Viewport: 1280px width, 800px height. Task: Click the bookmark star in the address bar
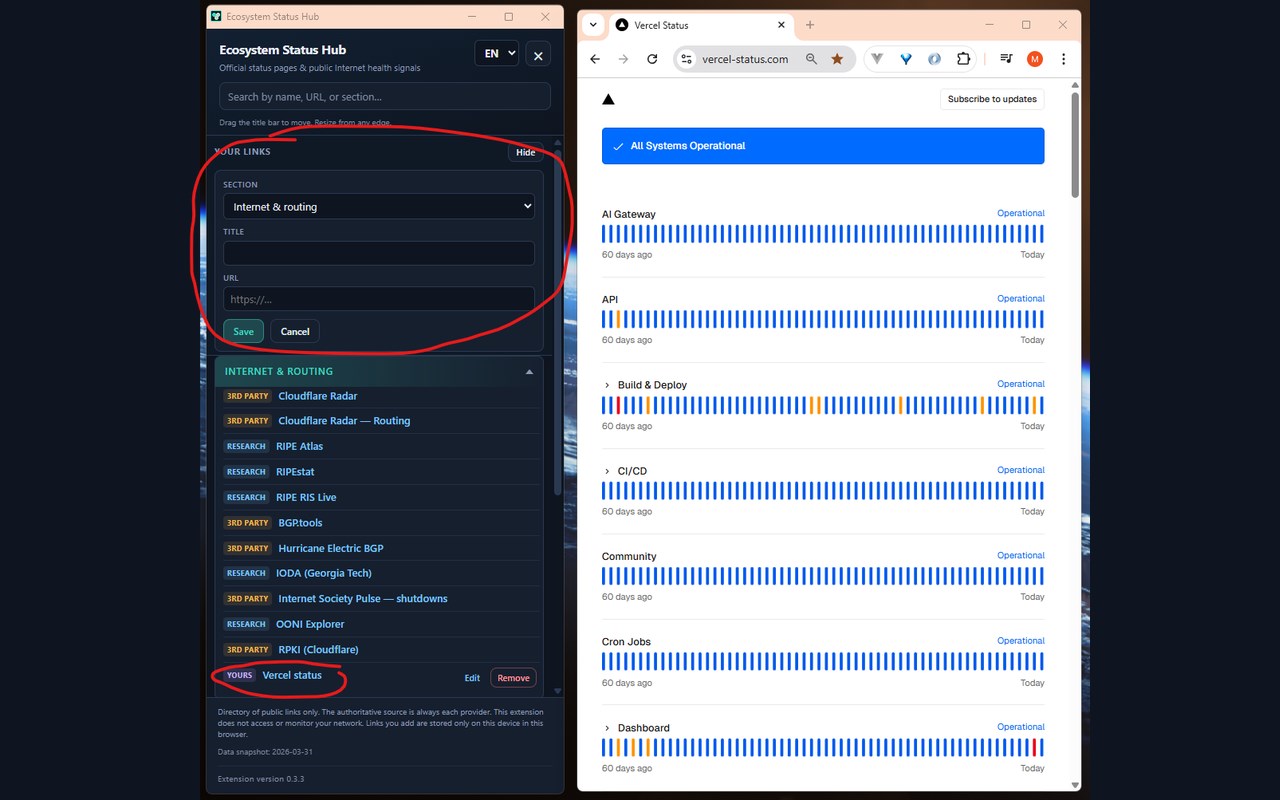pyautogui.click(x=837, y=59)
